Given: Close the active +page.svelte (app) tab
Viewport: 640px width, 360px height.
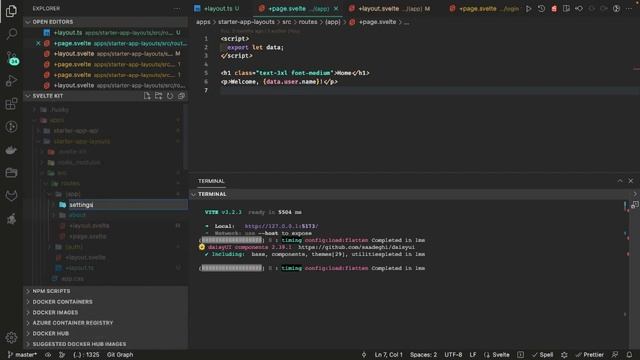Looking at the screenshot, I should coord(336,9).
